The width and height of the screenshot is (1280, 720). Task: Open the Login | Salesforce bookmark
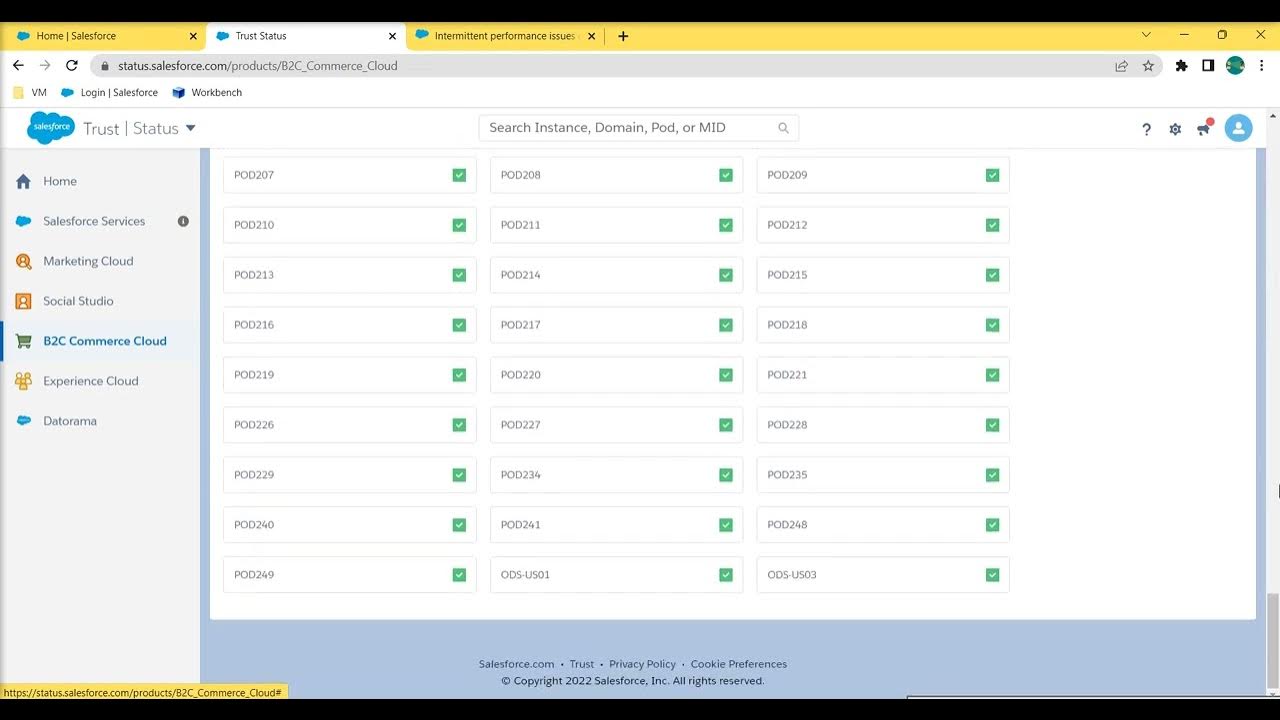click(x=109, y=92)
